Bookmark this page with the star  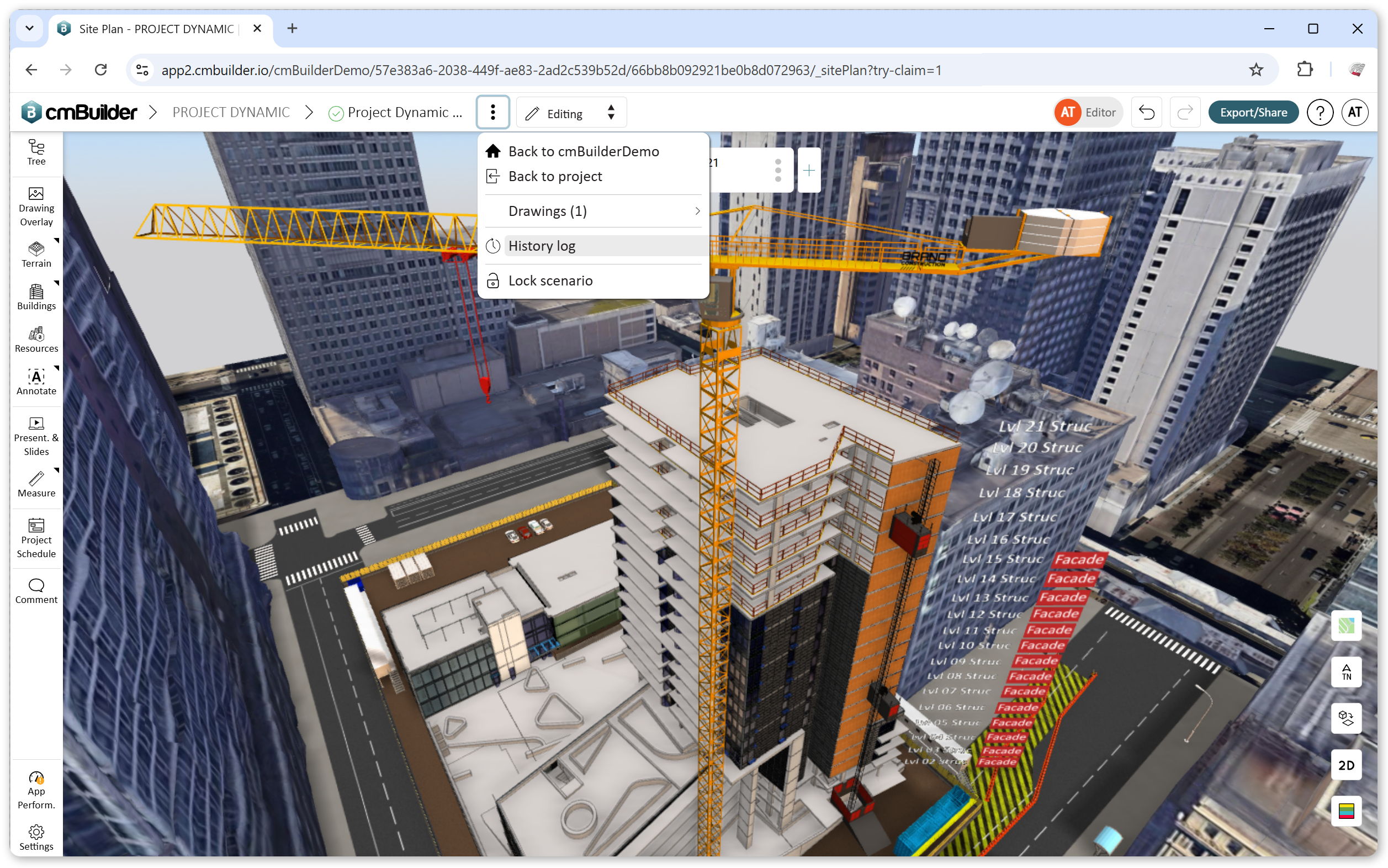click(1255, 70)
